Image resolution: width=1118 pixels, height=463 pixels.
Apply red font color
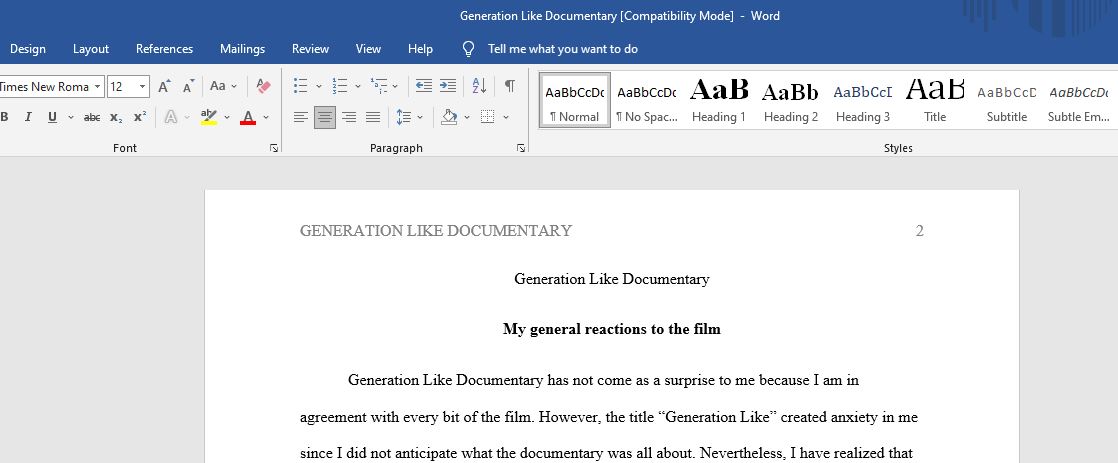[x=248, y=117]
